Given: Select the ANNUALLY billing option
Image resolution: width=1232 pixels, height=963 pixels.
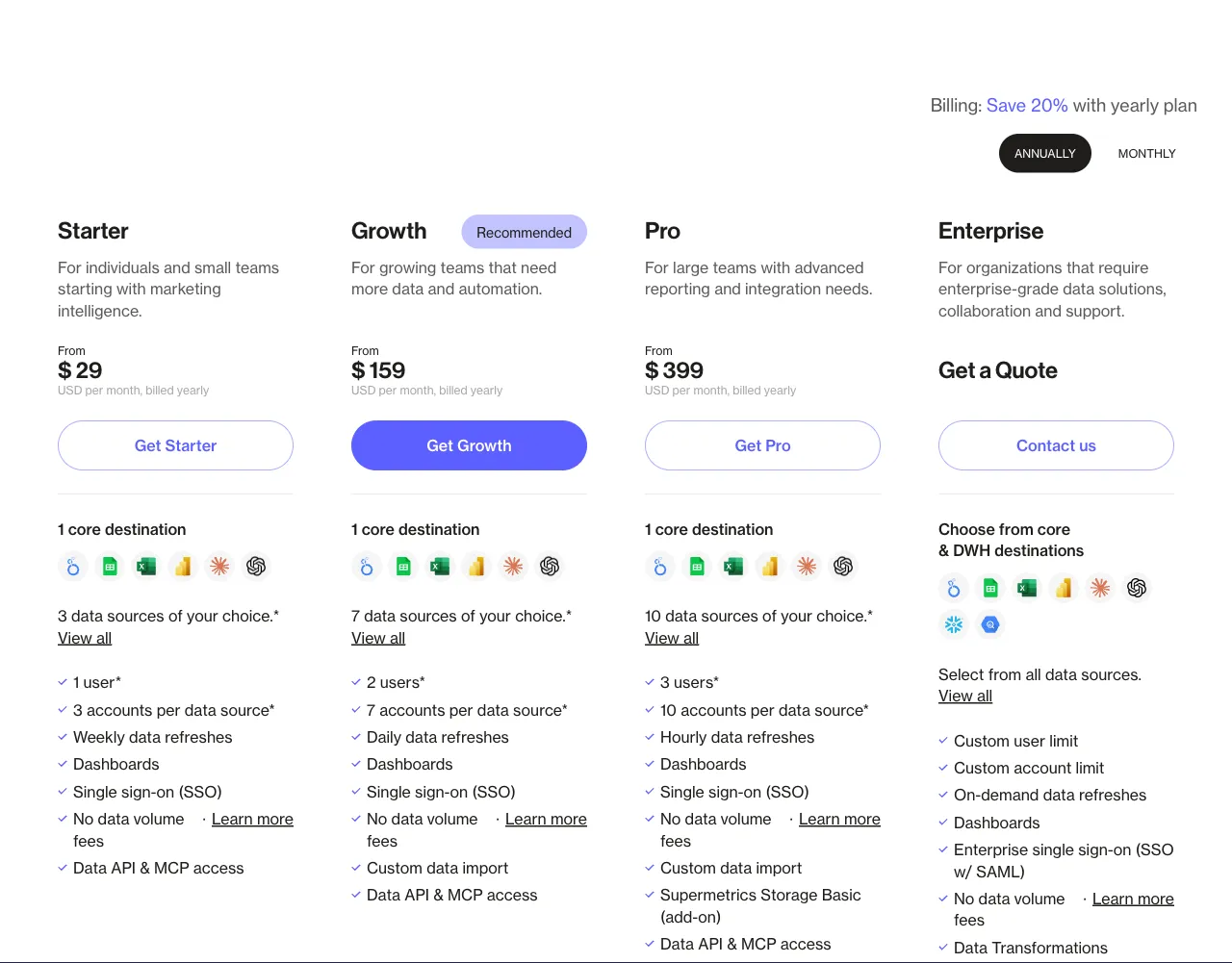Looking at the screenshot, I should (x=1045, y=153).
